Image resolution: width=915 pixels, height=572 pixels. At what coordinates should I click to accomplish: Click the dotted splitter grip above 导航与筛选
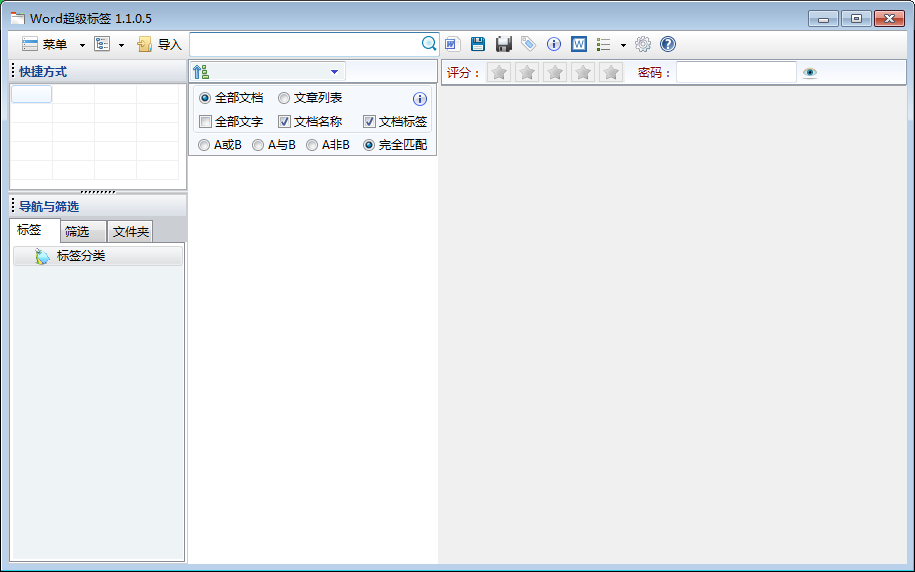98,191
